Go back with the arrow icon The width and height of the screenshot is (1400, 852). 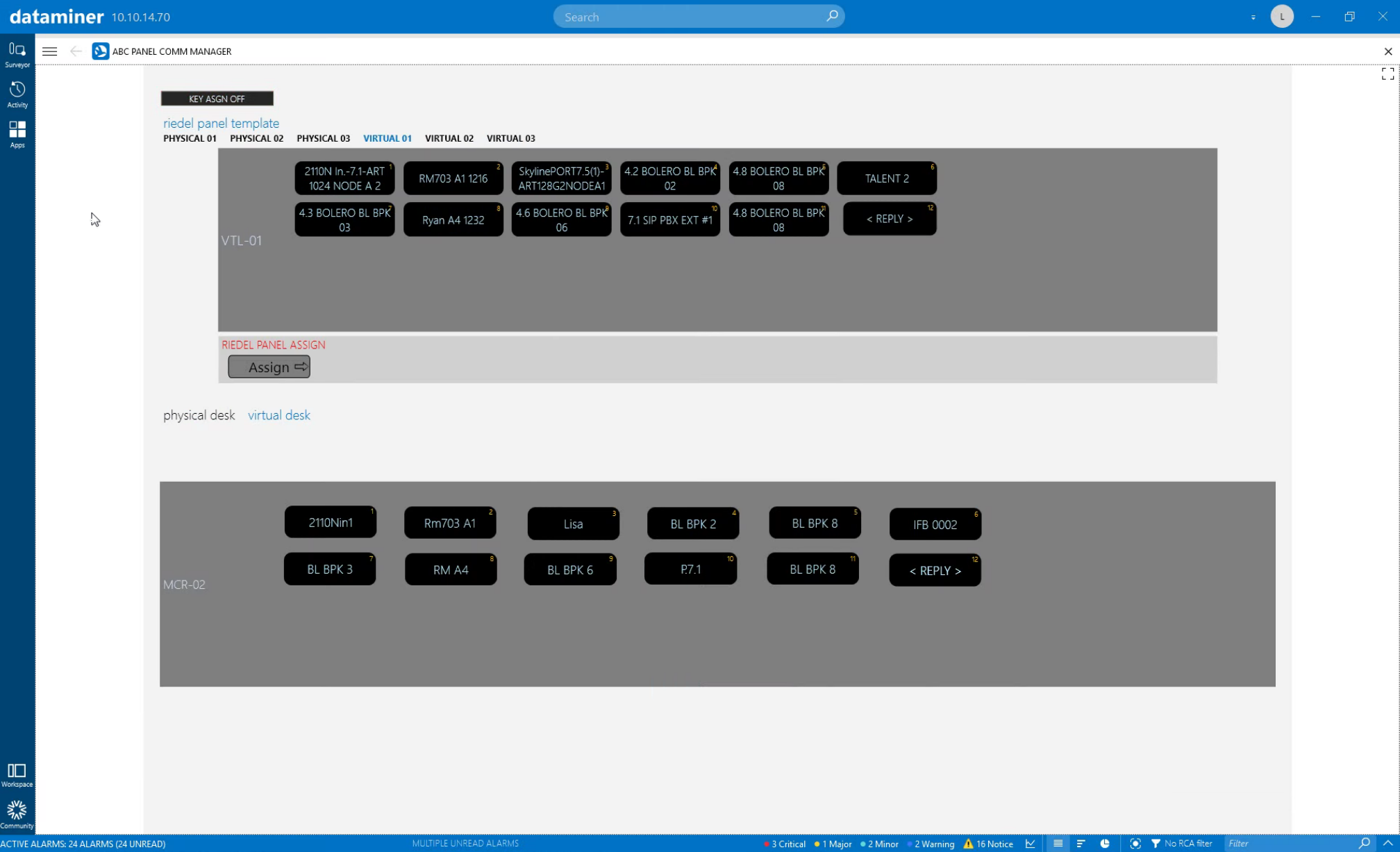click(x=76, y=51)
